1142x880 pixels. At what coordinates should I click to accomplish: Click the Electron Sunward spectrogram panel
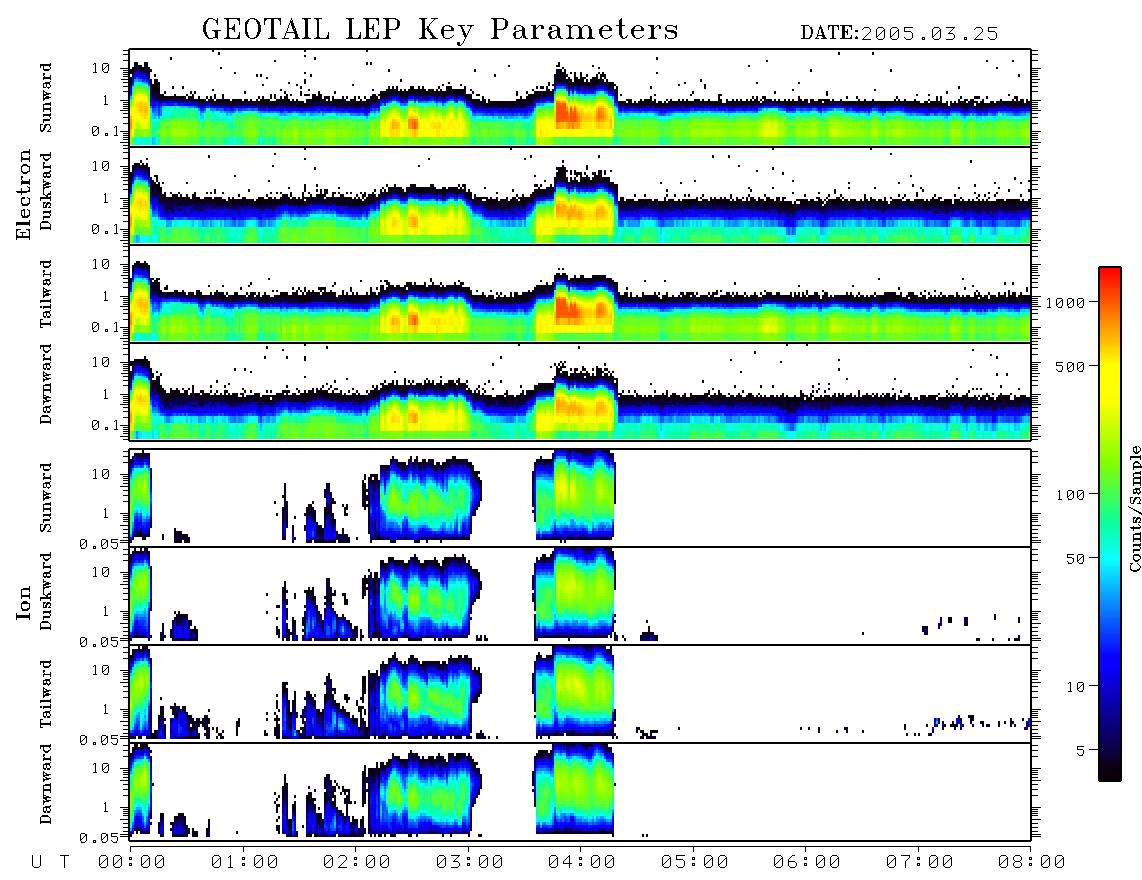pyautogui.click(x=580, y=98)
